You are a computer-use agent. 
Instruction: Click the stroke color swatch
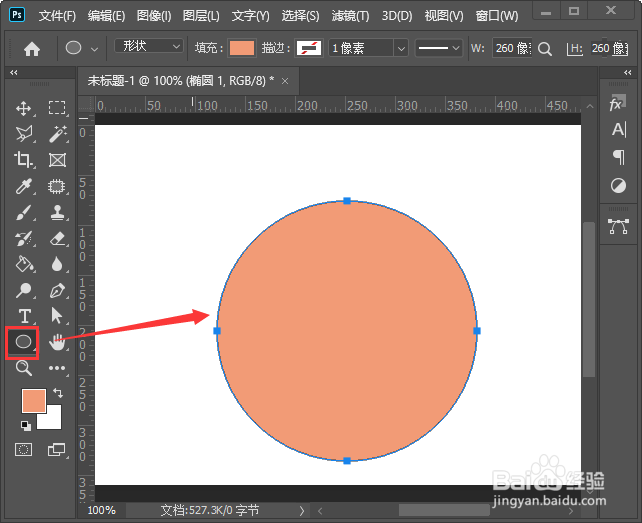pyautogui.click(x=309, y=48)
